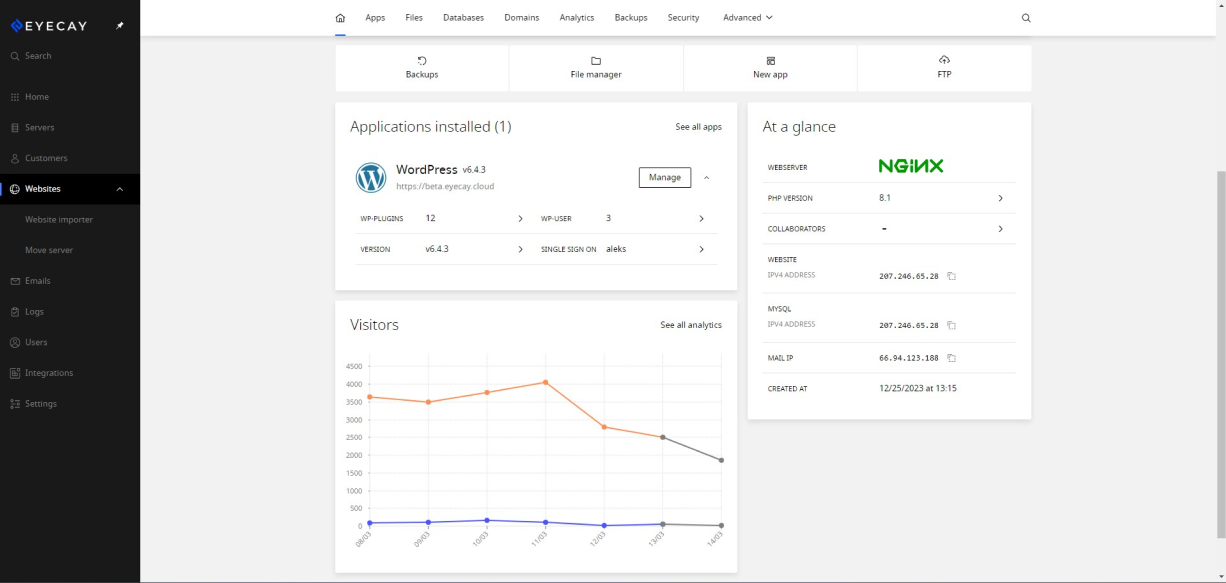Image resolution: width=1226 pixels, height=583 pixels.
Task: Click the Customers icon in the sidebar
Action: (15, 158)
